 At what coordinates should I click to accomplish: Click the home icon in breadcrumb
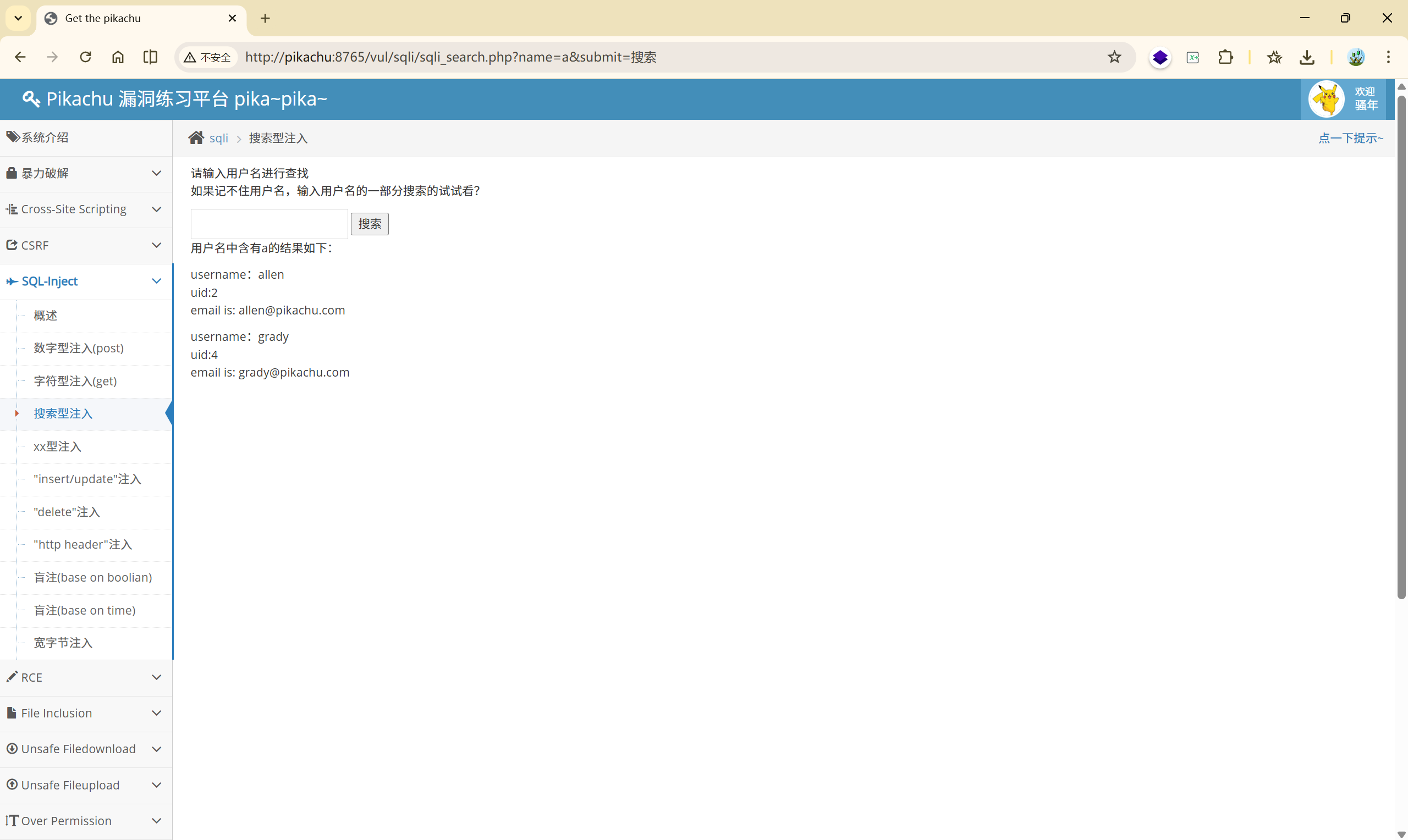coord(196,137)
